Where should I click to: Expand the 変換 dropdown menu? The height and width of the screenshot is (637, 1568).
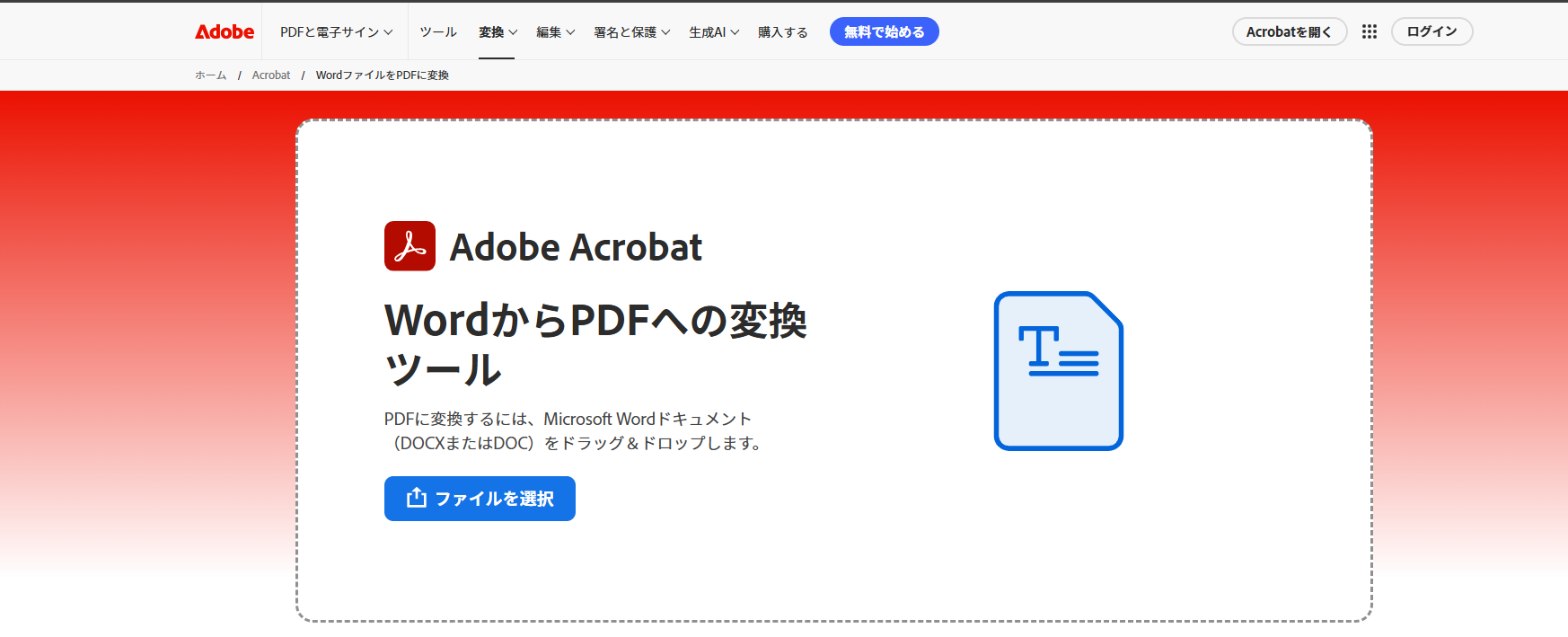click(x=498, y=32)
